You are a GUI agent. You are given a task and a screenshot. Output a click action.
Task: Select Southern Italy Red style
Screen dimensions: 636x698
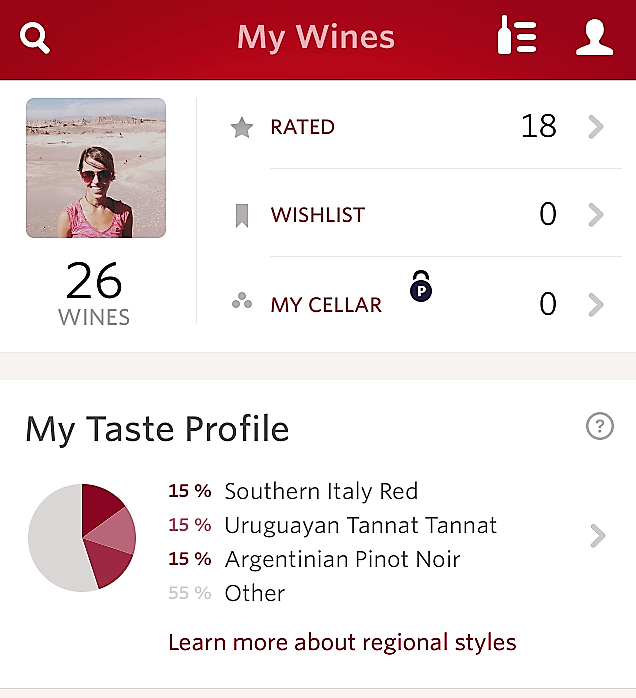(321, 491)
